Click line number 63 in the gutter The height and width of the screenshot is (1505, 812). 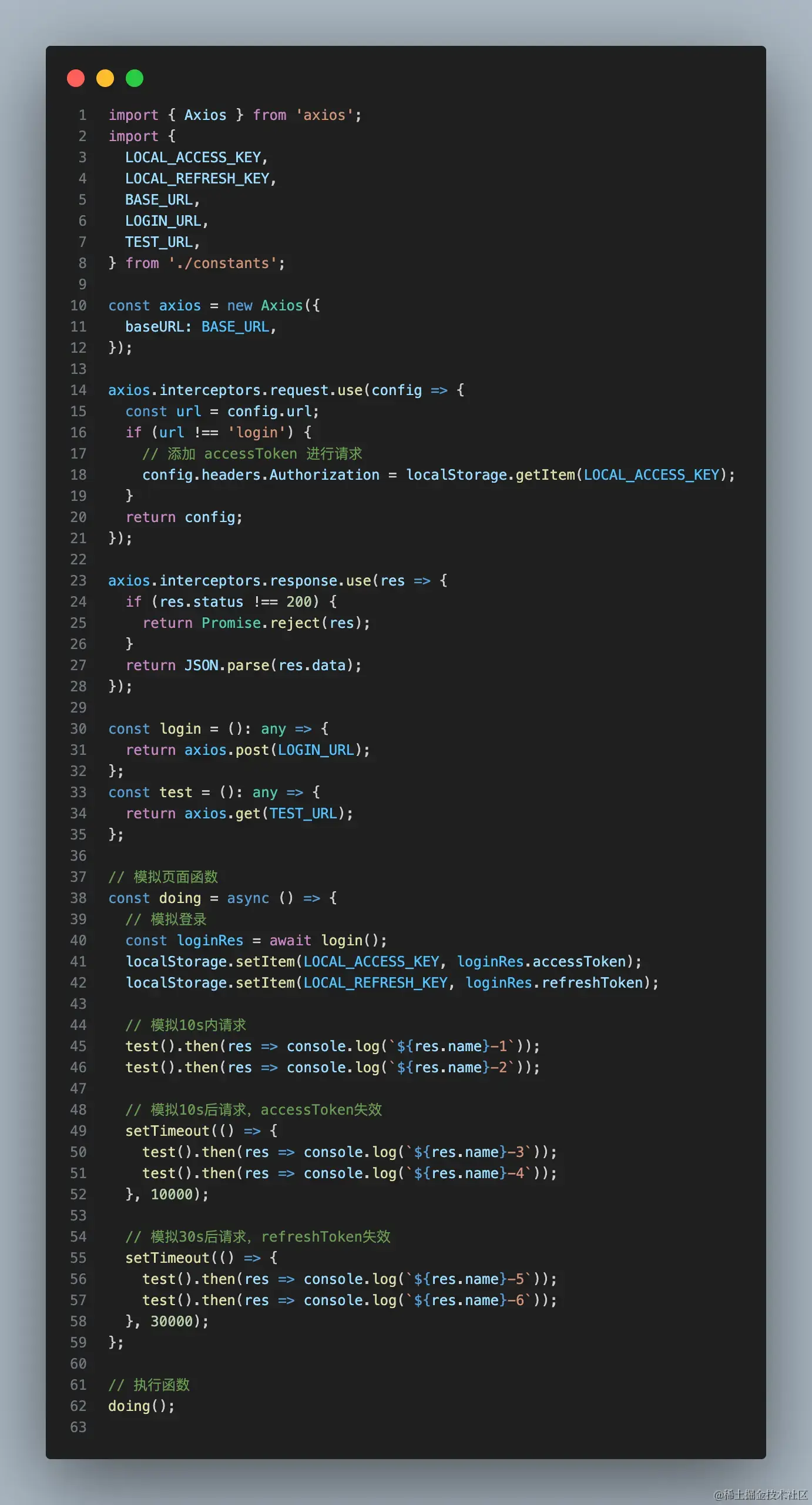pos(78,1427)
